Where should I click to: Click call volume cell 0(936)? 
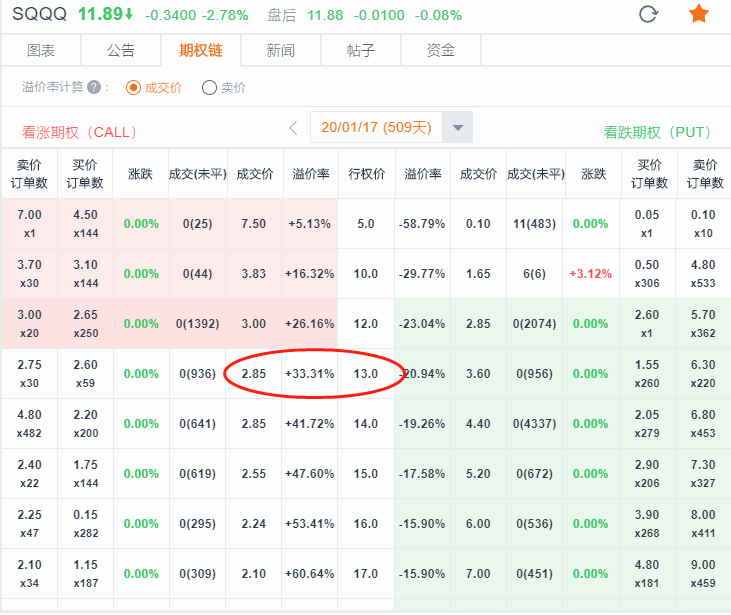198,373
